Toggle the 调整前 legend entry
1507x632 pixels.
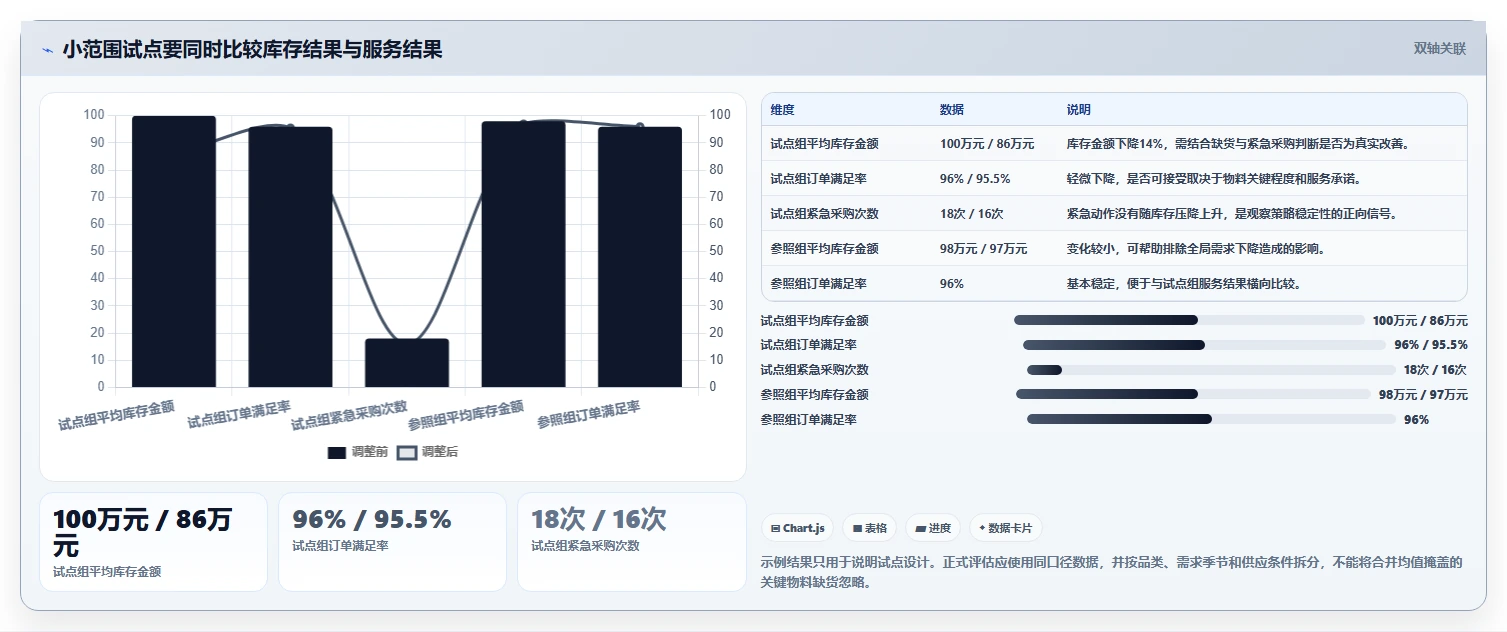pyautogui.click(x=358, y=452)
